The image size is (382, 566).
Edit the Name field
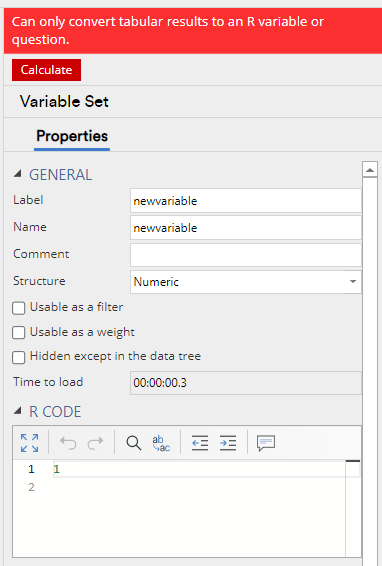pyautogui.click(x=246, y=228)
